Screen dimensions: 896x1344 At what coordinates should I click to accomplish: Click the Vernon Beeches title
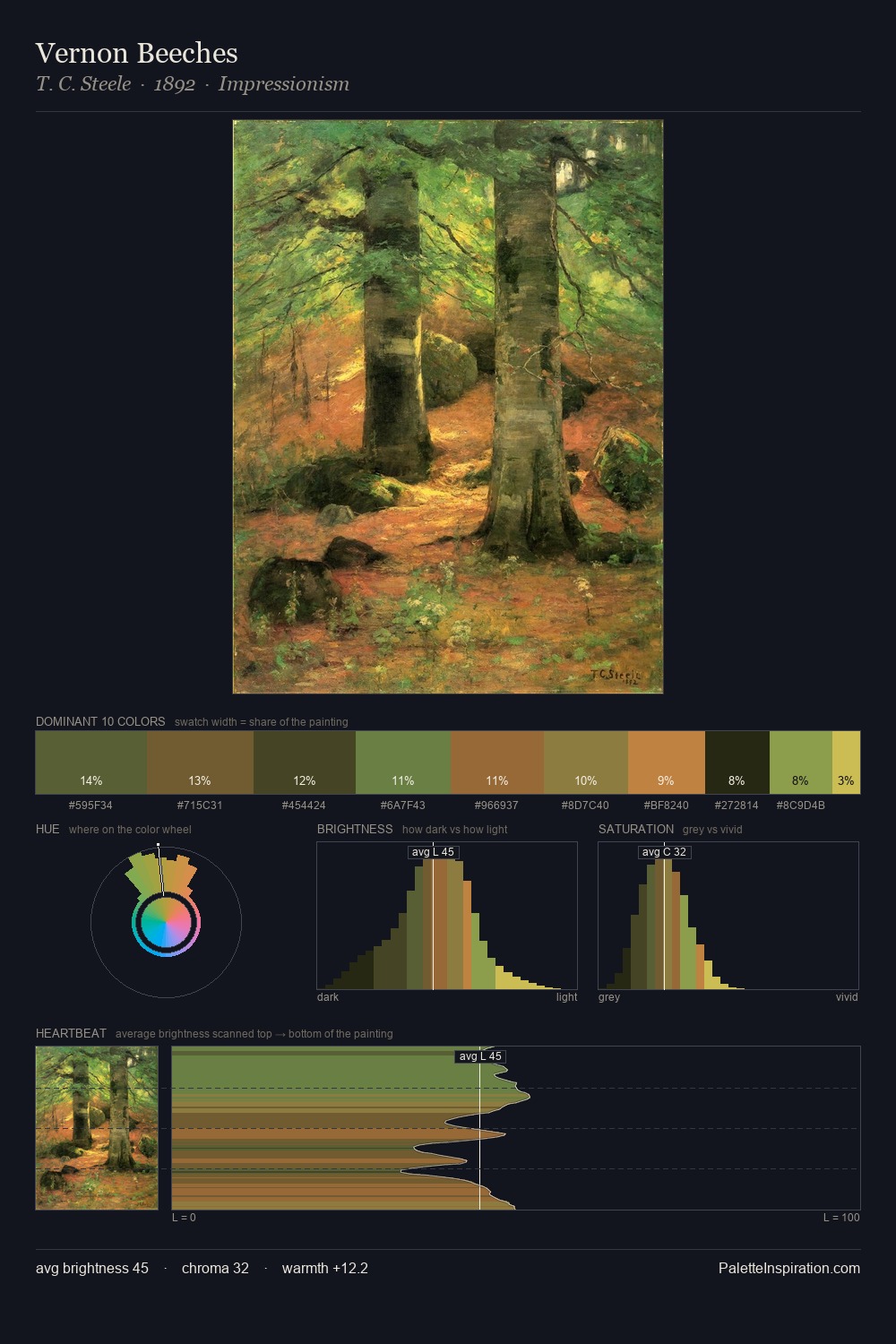coord(137,54)
